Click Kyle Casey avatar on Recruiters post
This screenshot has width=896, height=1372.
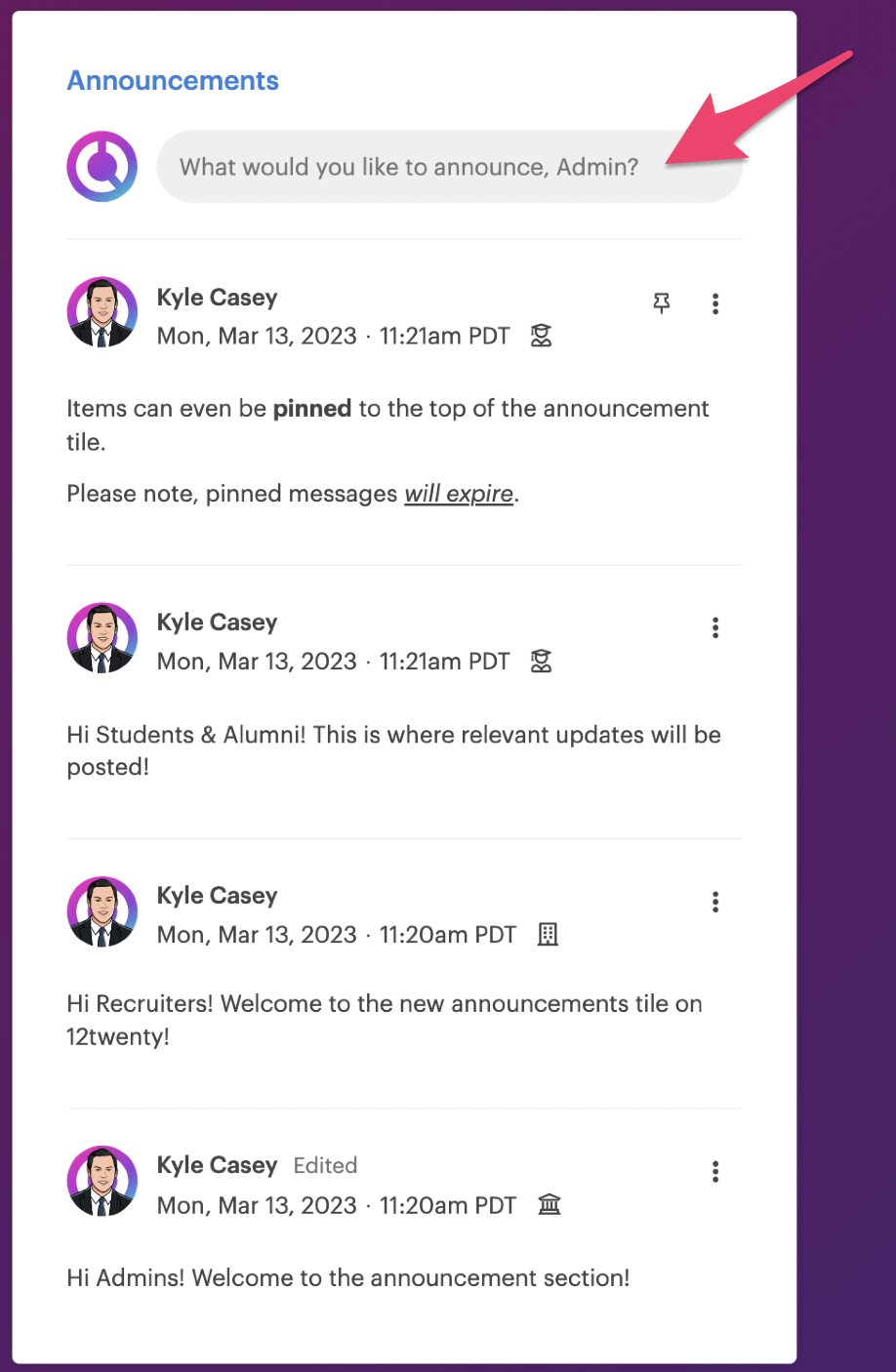102,911
